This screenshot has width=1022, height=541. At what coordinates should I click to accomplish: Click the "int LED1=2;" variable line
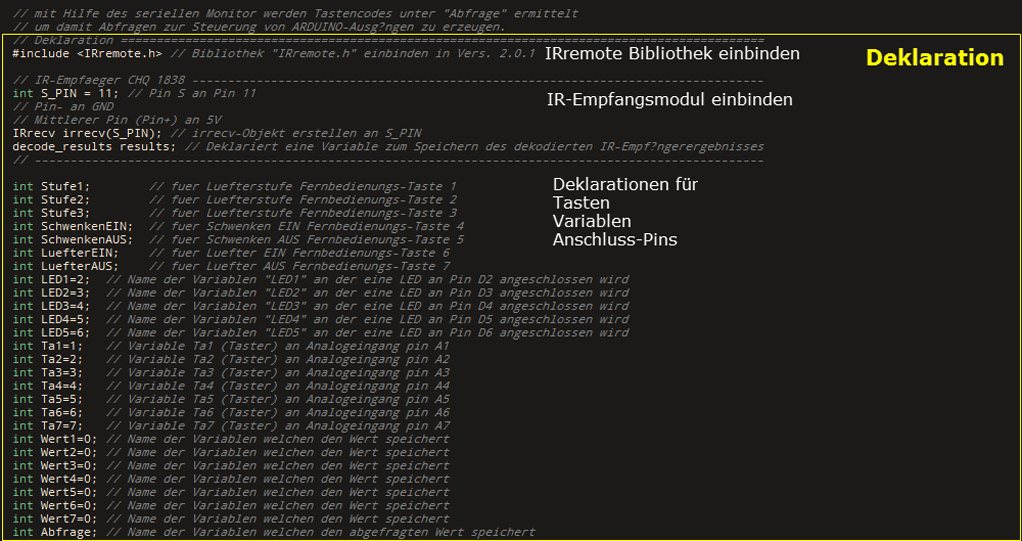click(x=51, y=280)
